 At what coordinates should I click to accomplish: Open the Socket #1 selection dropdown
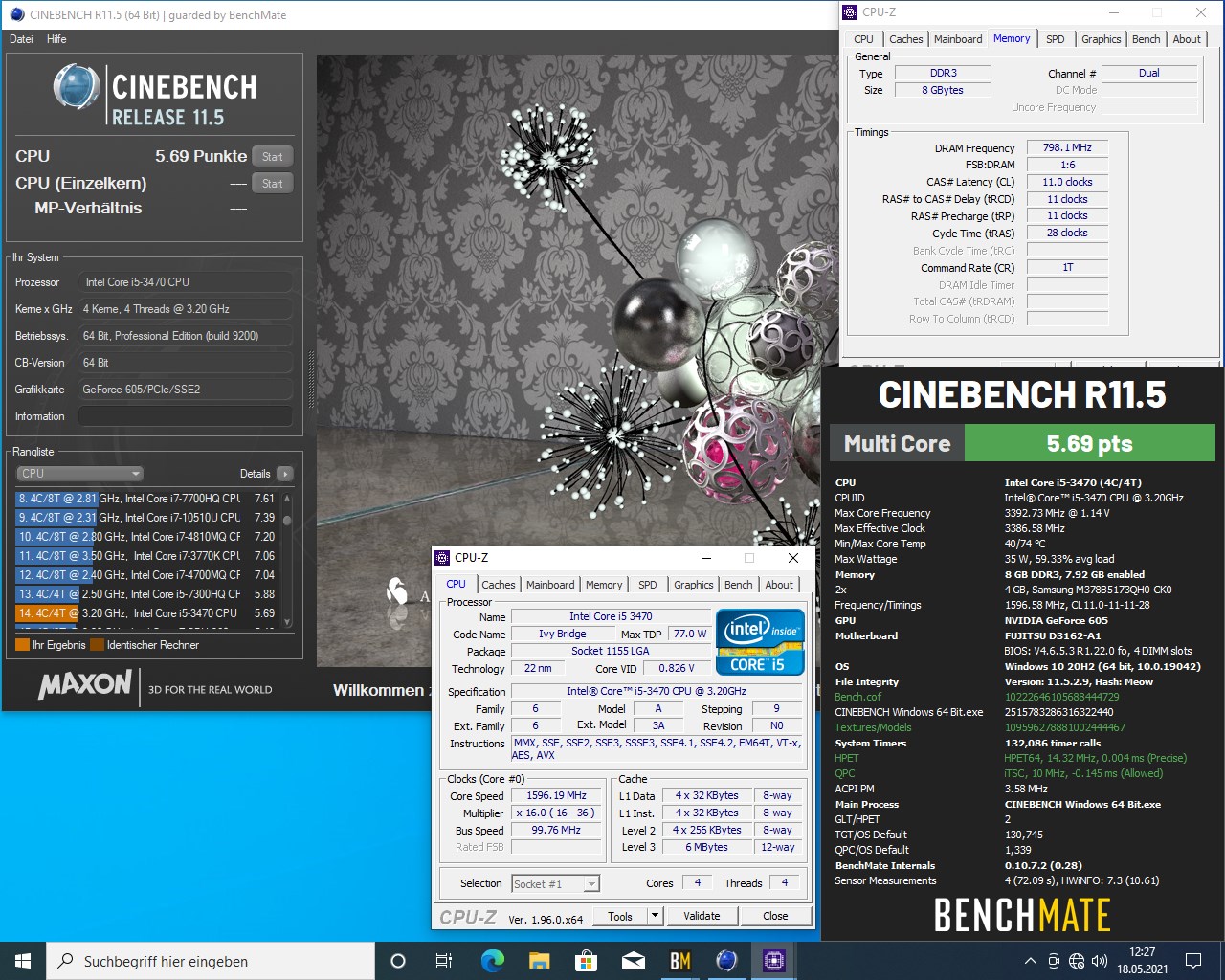(x=555, y=884)
